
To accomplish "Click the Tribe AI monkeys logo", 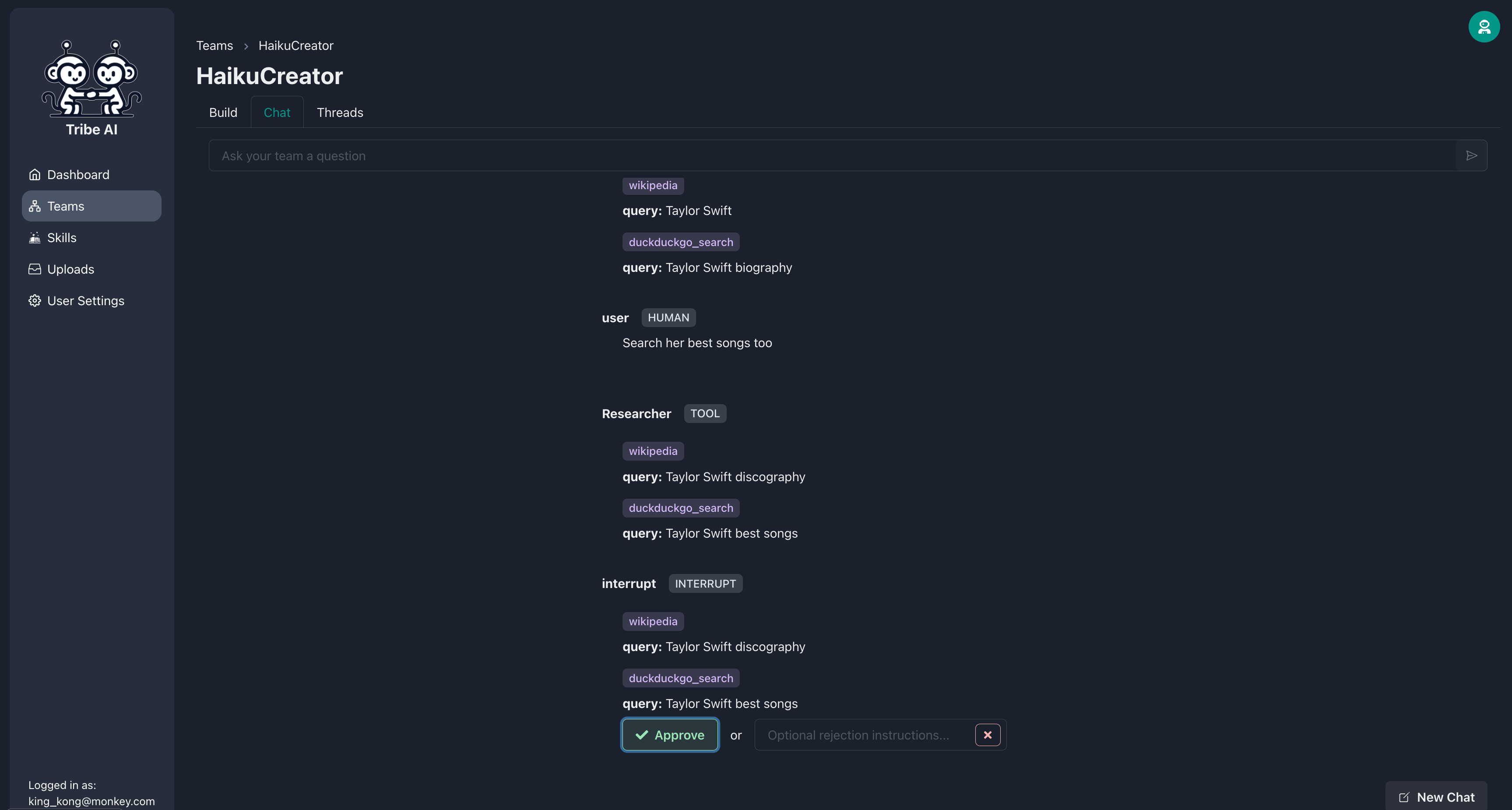I will (91, 77).
